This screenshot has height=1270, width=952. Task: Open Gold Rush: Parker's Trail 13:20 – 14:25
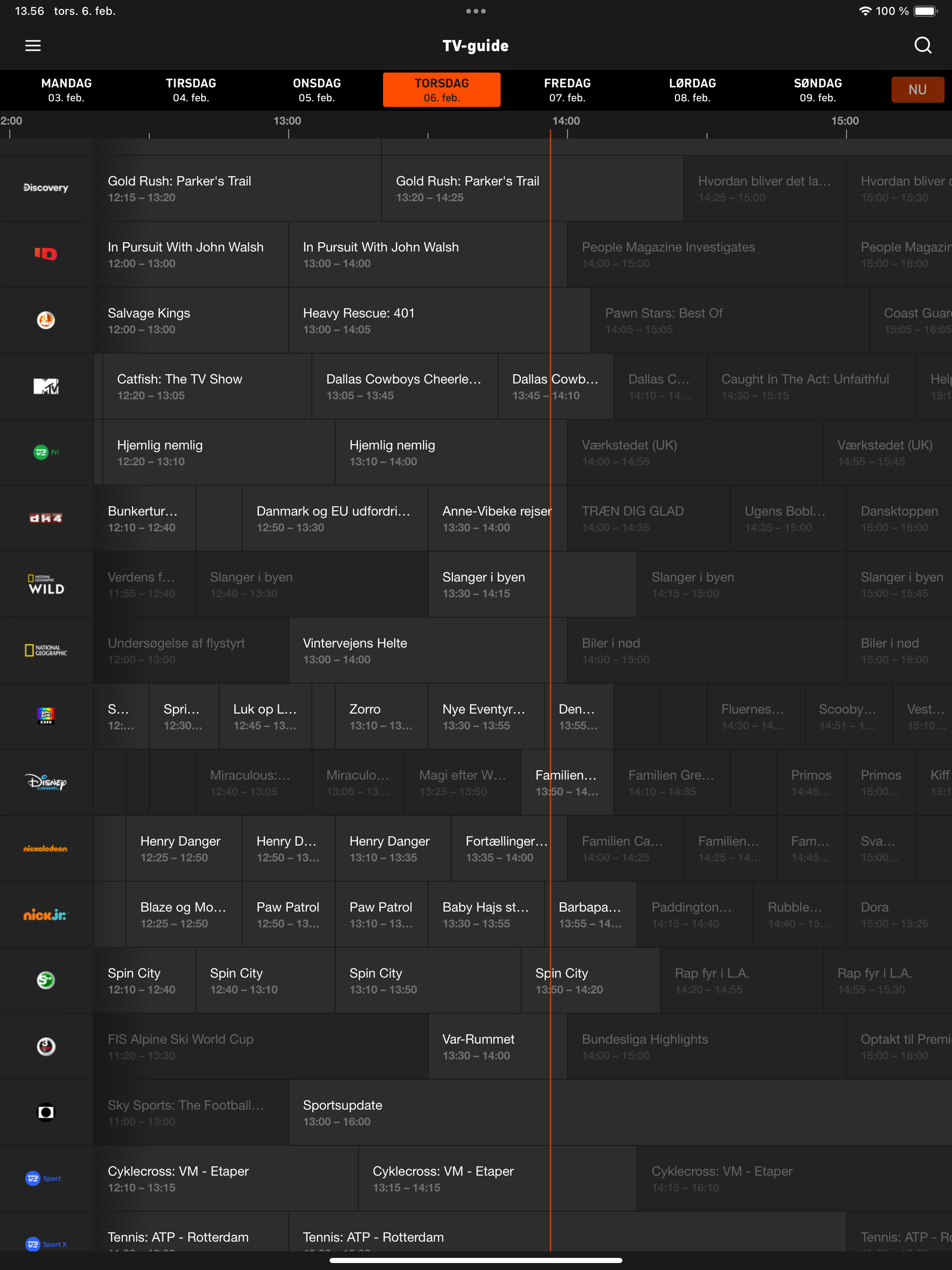click(532, 188)
